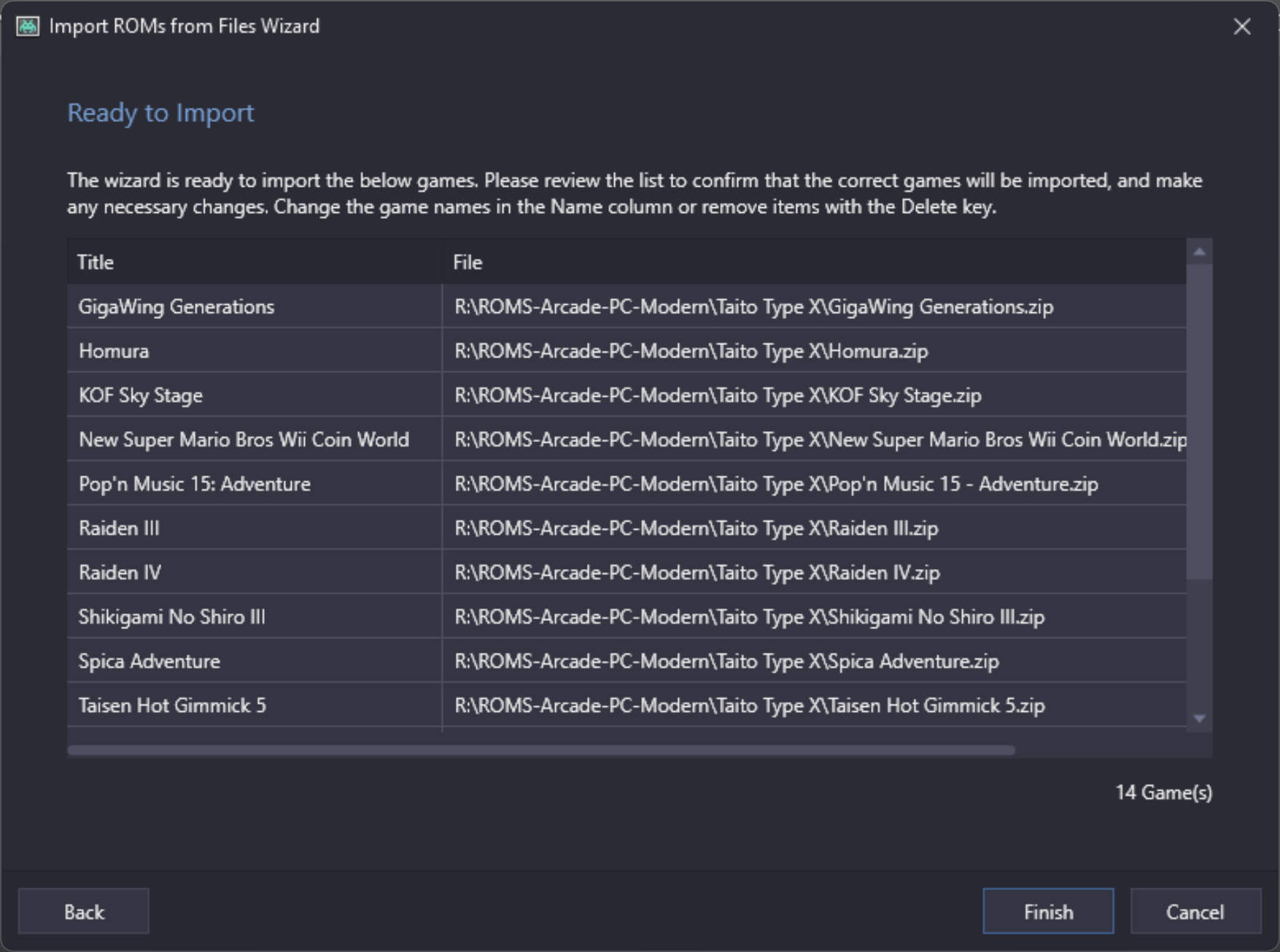The image size is (1280, 952).
Task: Click the horizontal scrollbar under the game list
Action: click(541, 750)
